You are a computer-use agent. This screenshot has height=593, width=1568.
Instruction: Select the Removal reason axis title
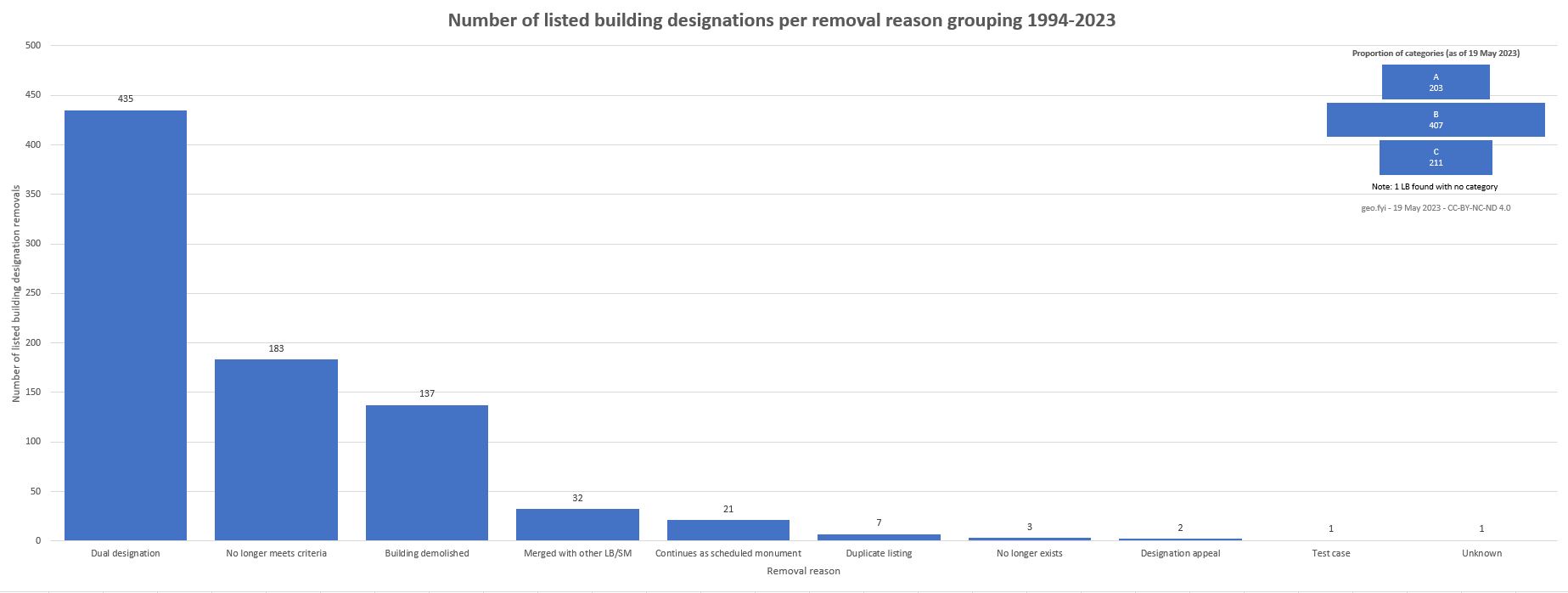803,571
